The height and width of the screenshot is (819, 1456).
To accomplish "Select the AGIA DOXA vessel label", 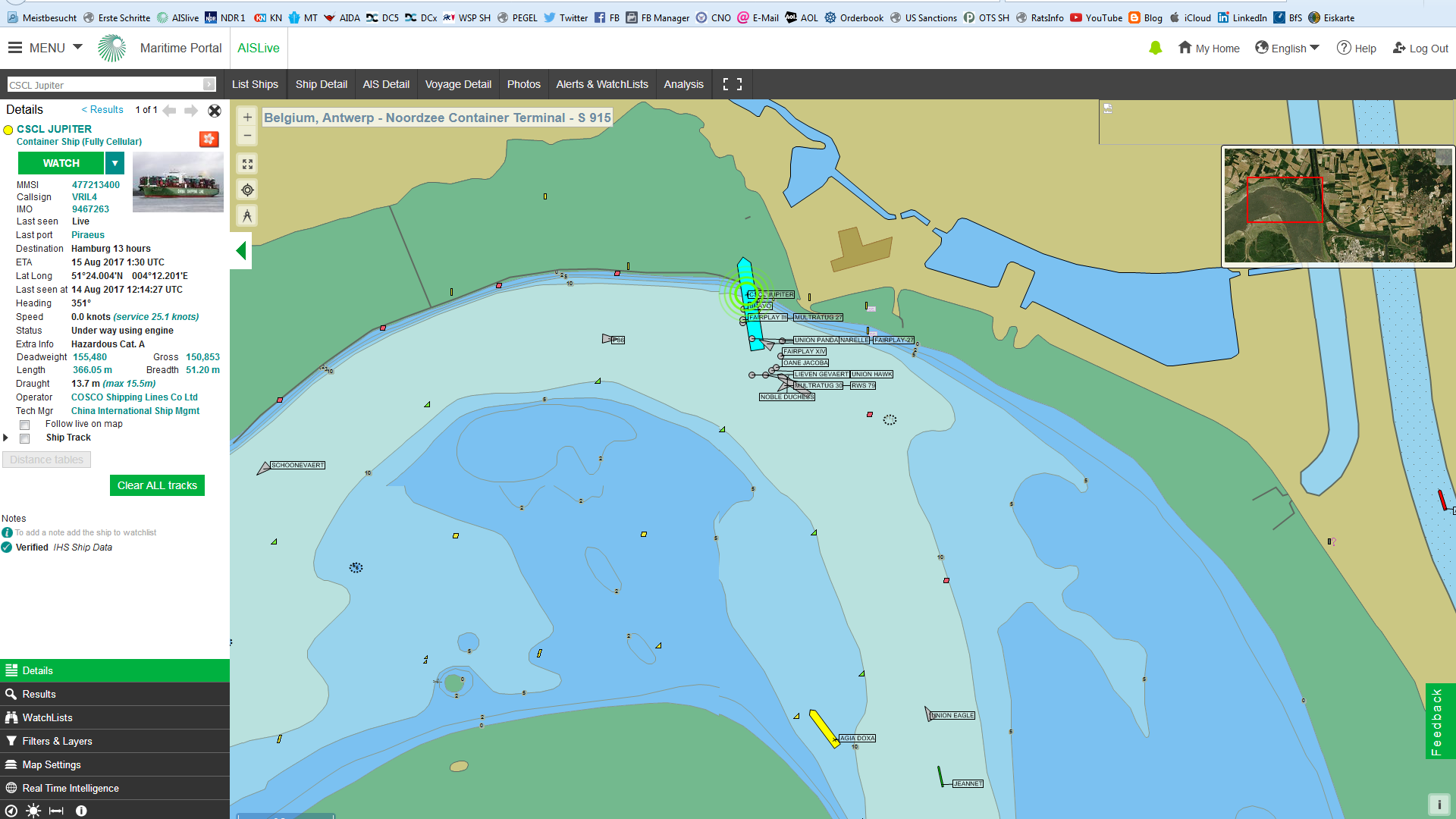I will [857, 738].
